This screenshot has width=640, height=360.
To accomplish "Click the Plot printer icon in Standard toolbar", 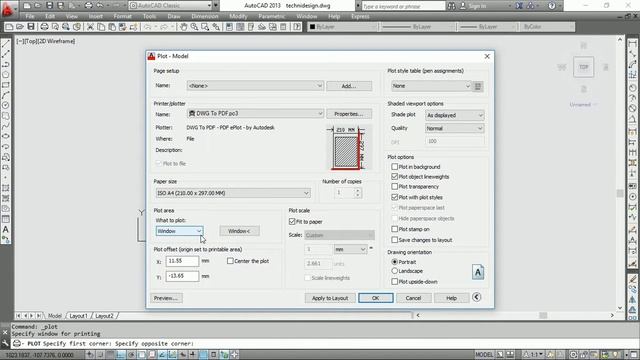I will pos(44,27).
